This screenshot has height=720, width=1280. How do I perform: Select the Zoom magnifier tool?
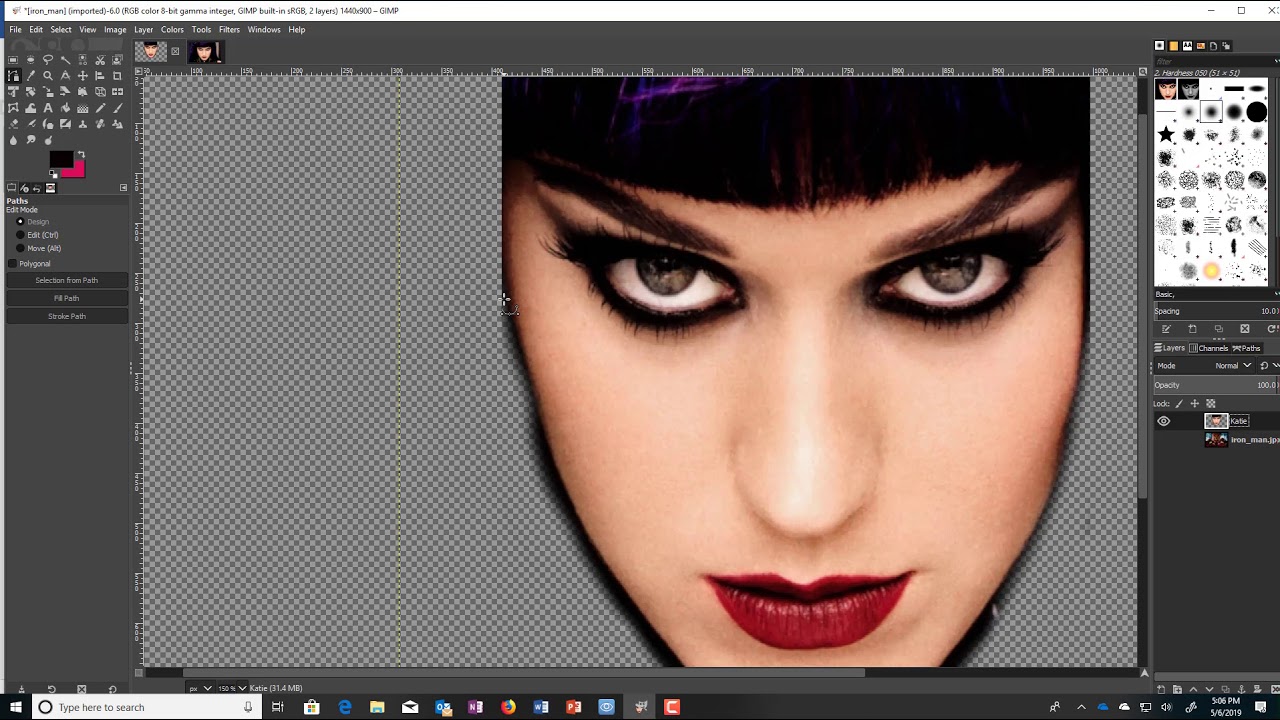point(48,76)
